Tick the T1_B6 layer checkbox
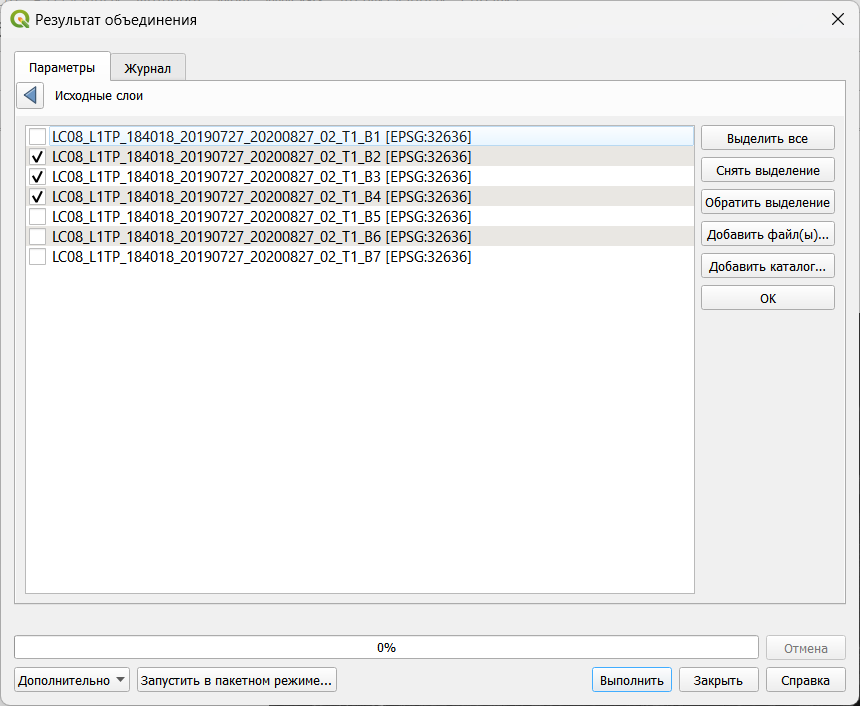This screenshot has height=706, width=860. [x=37, y=236]
